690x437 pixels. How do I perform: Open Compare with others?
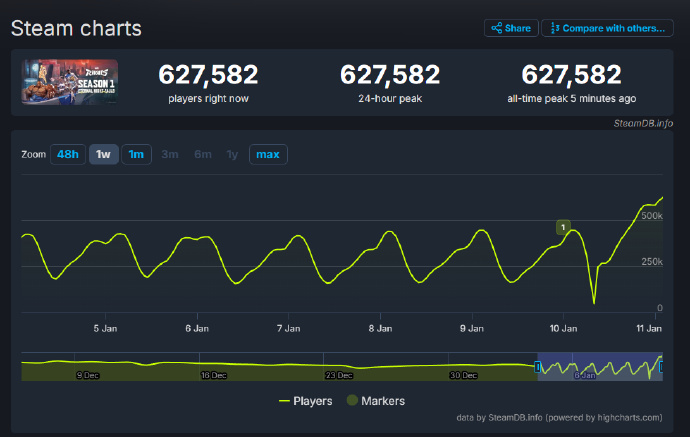607,28
